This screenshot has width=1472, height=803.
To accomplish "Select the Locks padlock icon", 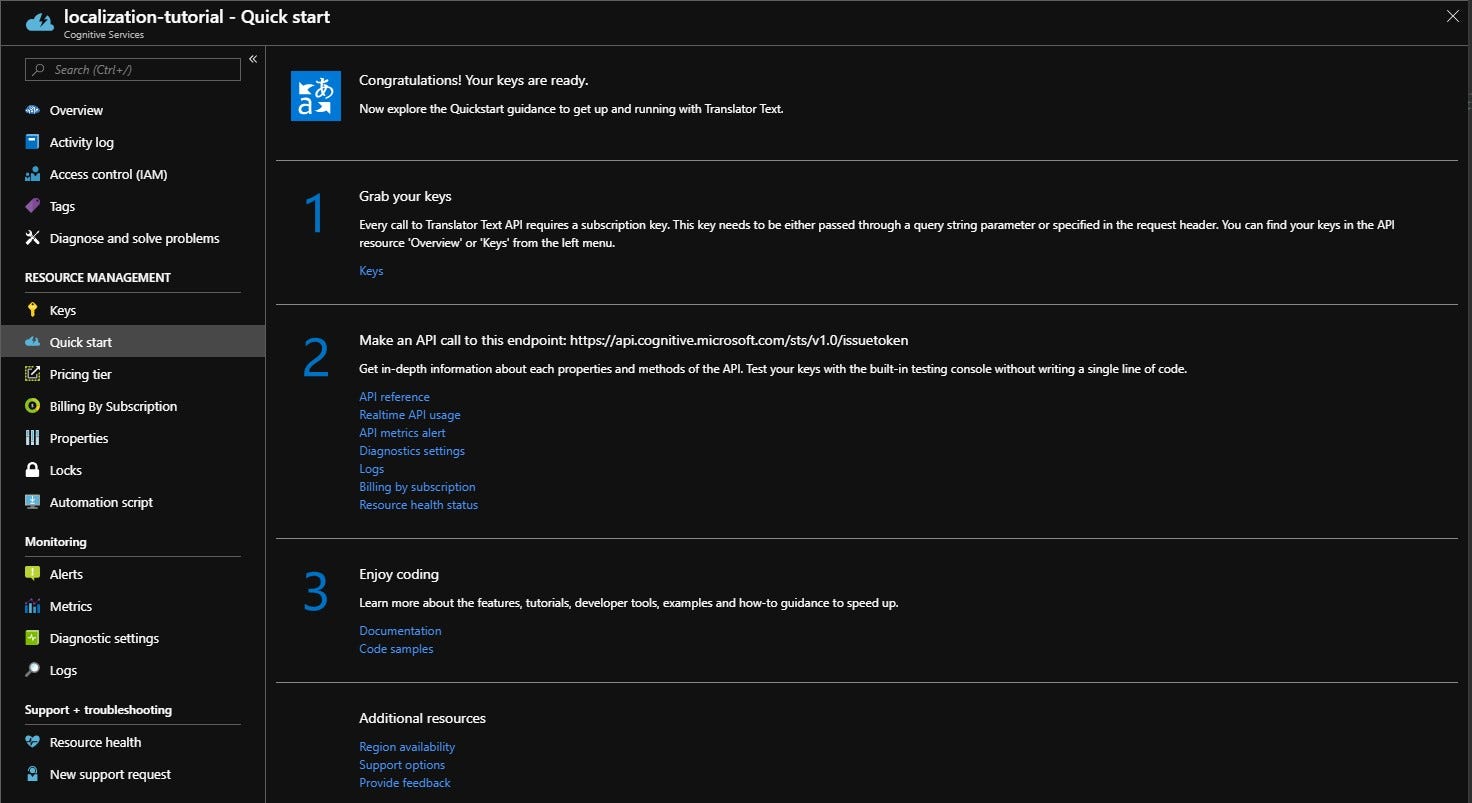I will (32, 470).
